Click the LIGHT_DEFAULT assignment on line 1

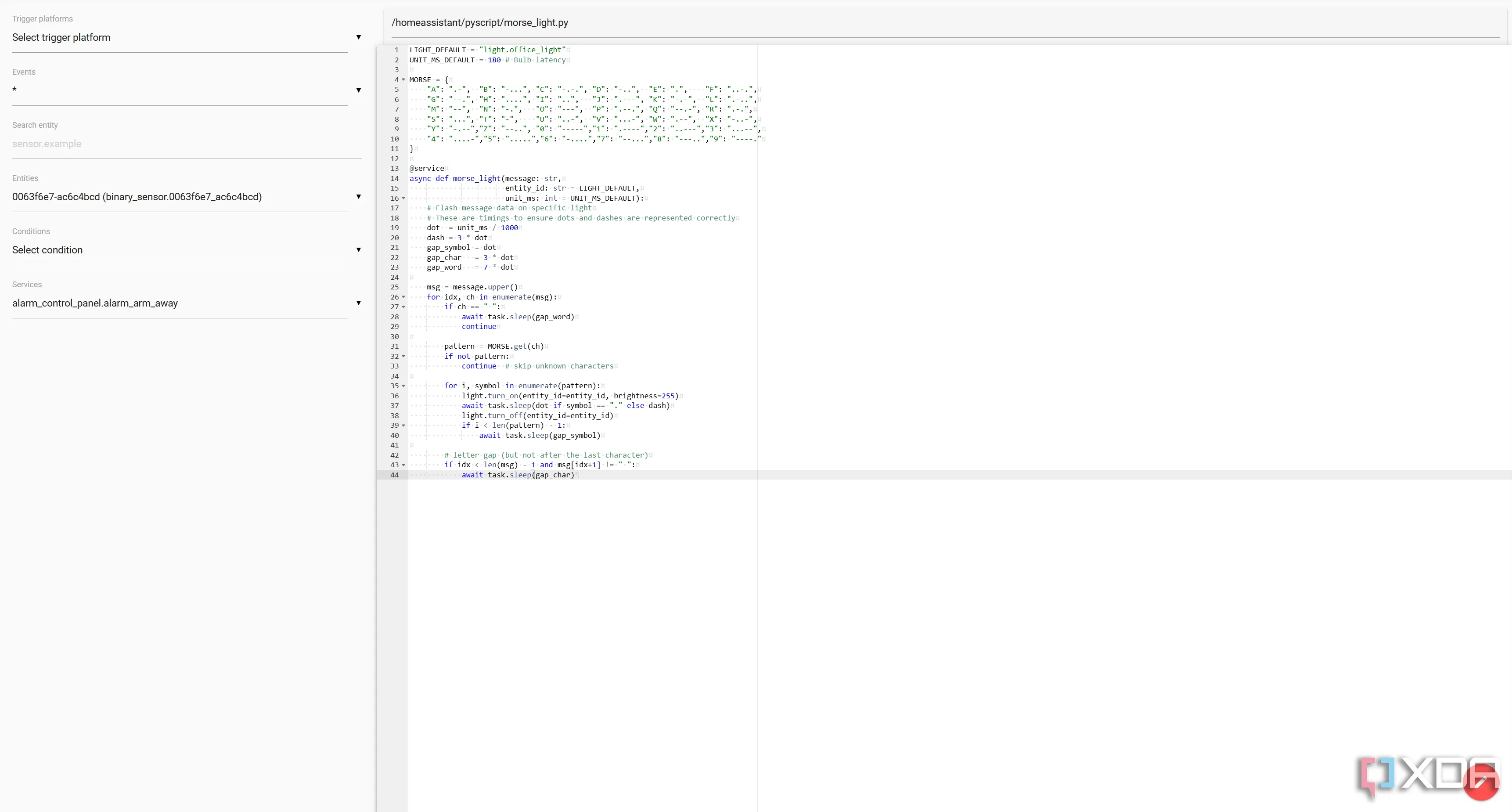(488, 50)
